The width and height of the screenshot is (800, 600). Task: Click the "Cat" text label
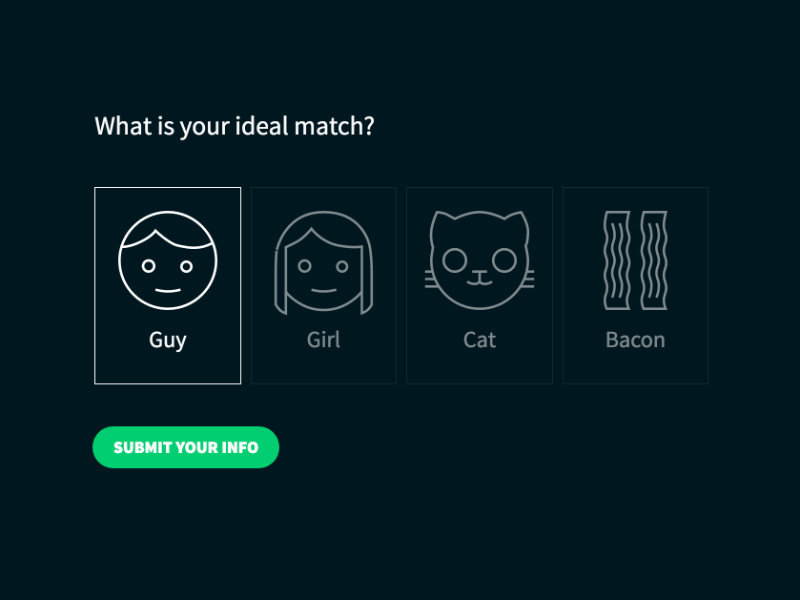click(479, 340)
